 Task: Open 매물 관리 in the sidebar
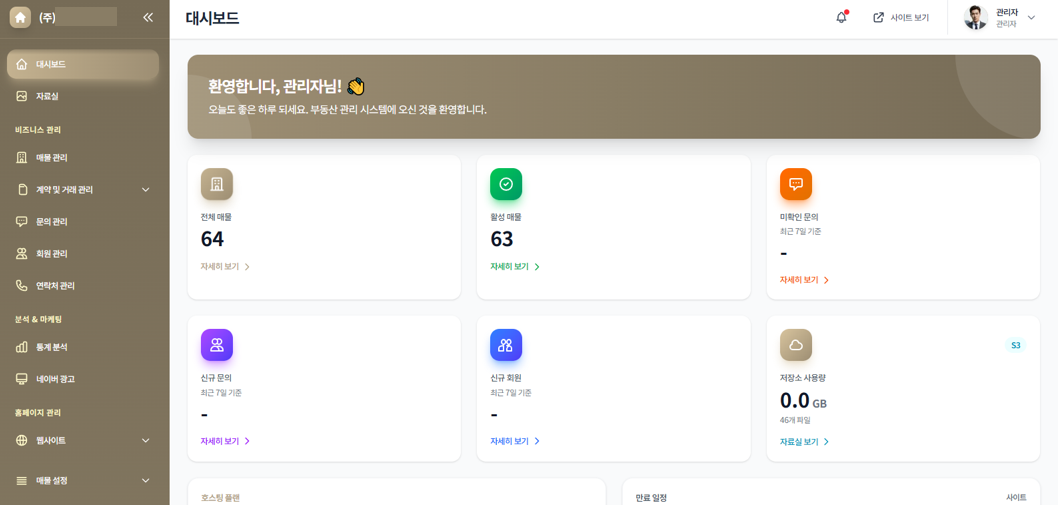point(52,158)
